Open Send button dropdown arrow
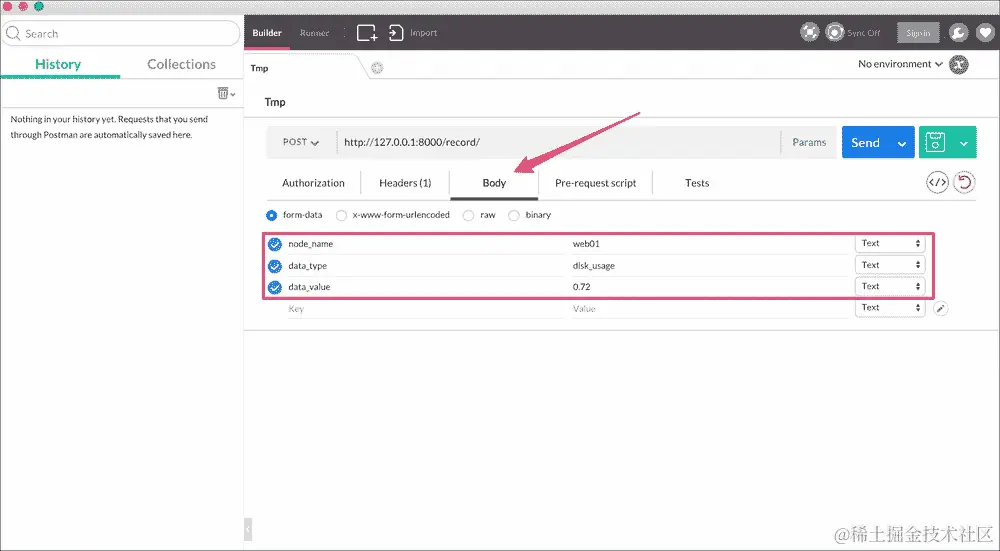The height and width of the screenshot is (551, 1000). (902, 143)
